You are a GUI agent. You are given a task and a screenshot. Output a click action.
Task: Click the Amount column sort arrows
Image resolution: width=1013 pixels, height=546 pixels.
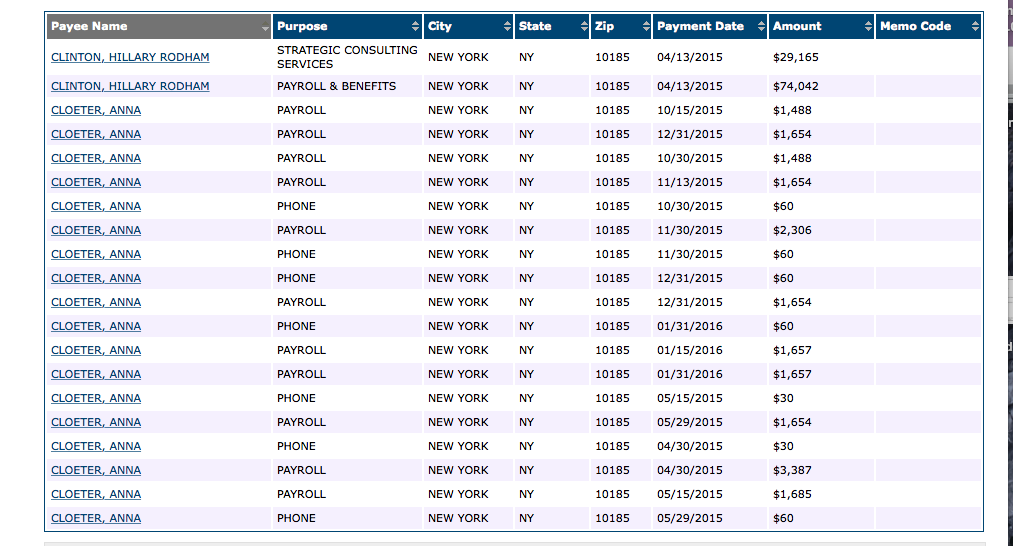[868, 26]
